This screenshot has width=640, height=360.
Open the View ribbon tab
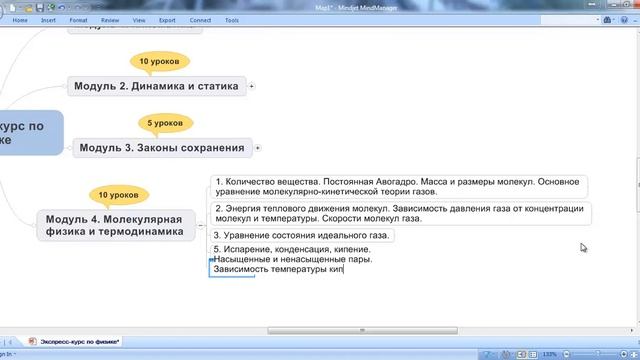[139, 20]
